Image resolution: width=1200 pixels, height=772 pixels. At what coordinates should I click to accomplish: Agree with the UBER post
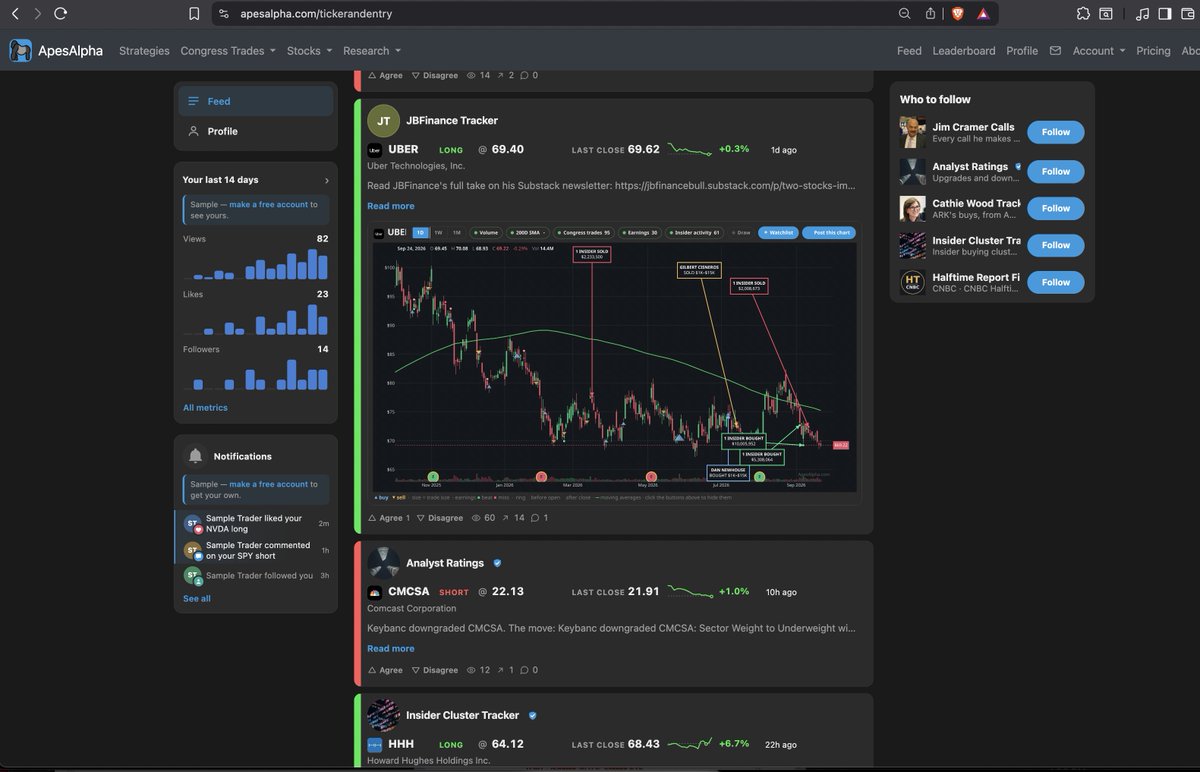(x=388, y=518)
